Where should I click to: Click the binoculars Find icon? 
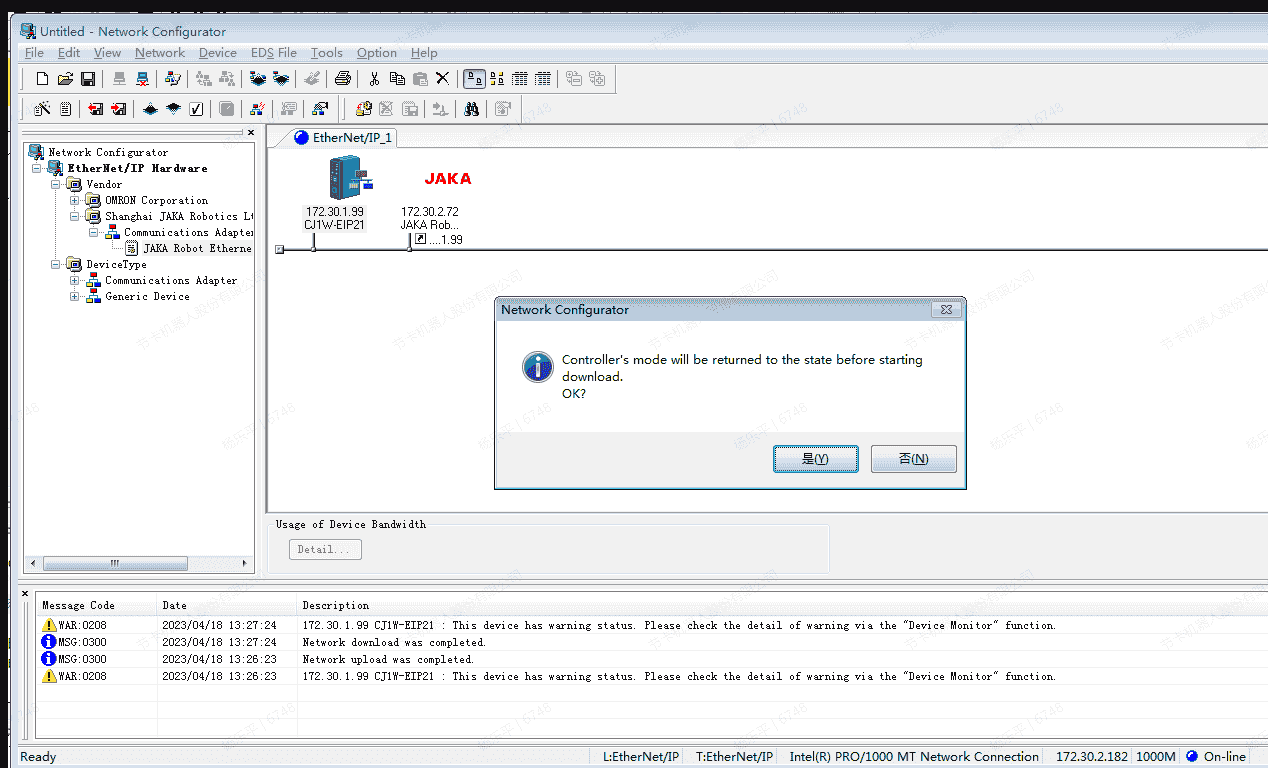[471, 109]
